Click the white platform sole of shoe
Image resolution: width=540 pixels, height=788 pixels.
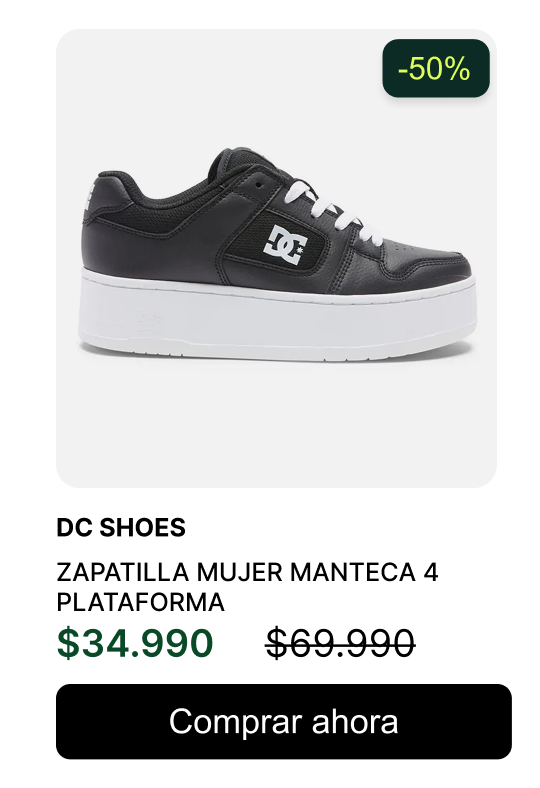coord(277,316)
